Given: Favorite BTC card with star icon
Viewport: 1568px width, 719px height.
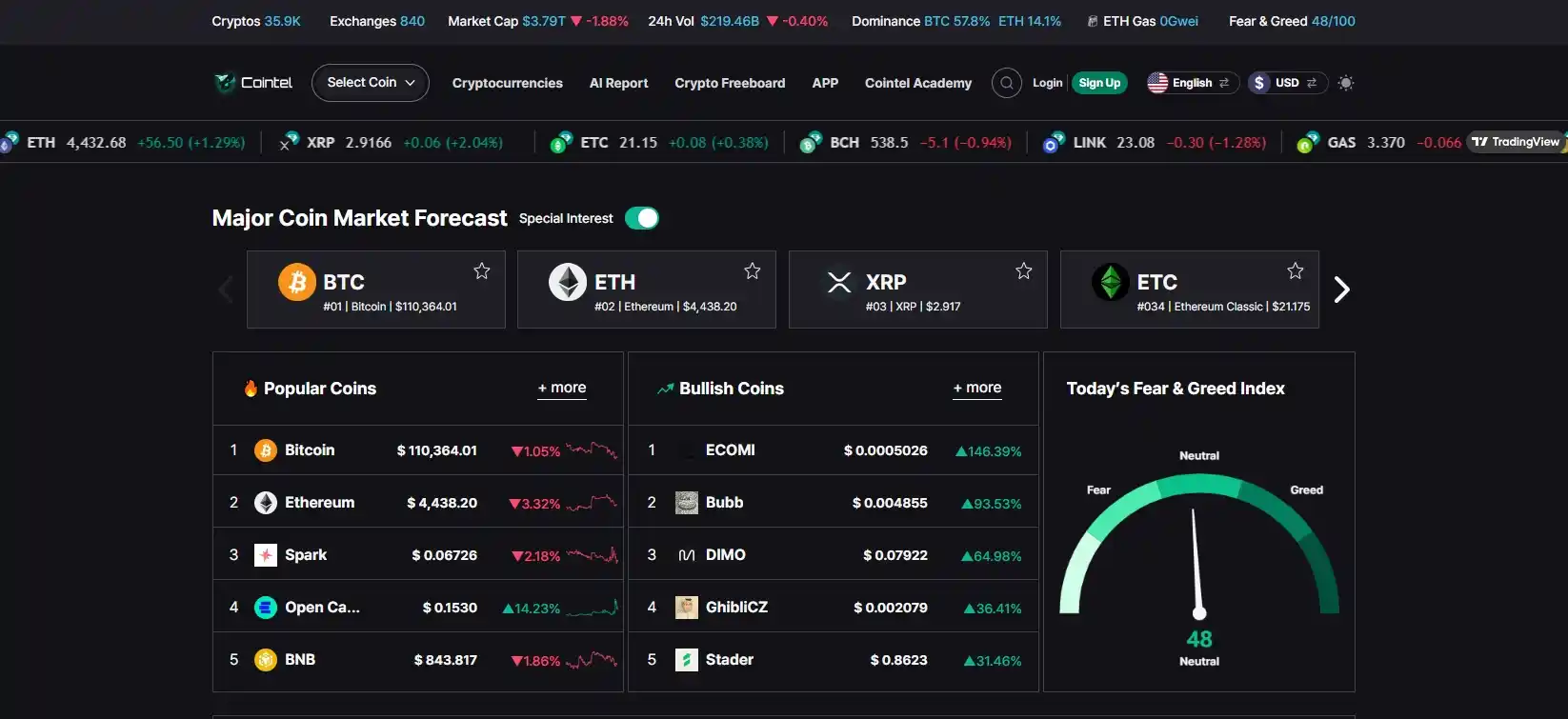Looking at the screenshot, I should [x=482, y=271].
